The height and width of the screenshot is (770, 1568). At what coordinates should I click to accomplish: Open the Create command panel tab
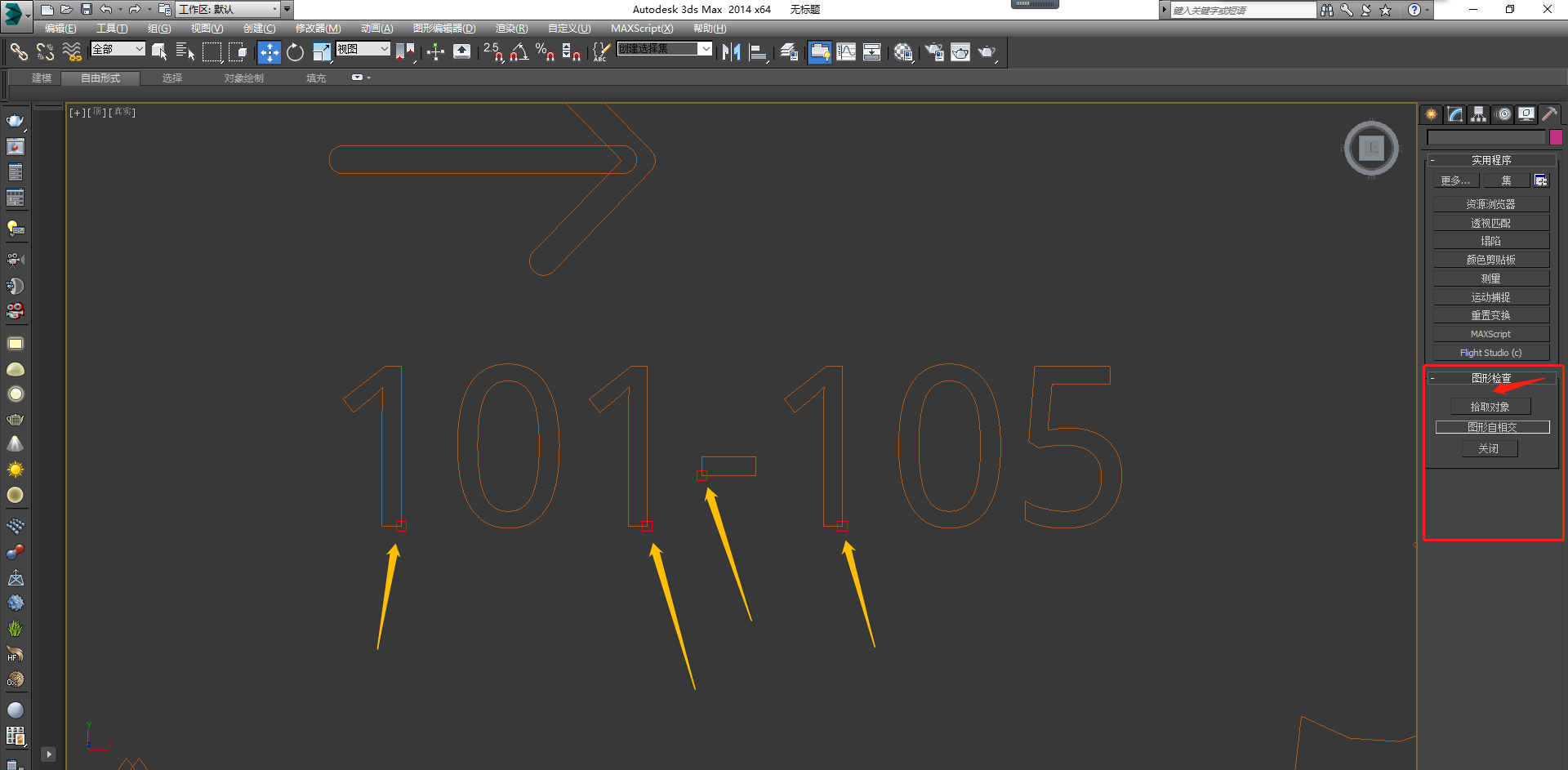[x=1432, y=114]
